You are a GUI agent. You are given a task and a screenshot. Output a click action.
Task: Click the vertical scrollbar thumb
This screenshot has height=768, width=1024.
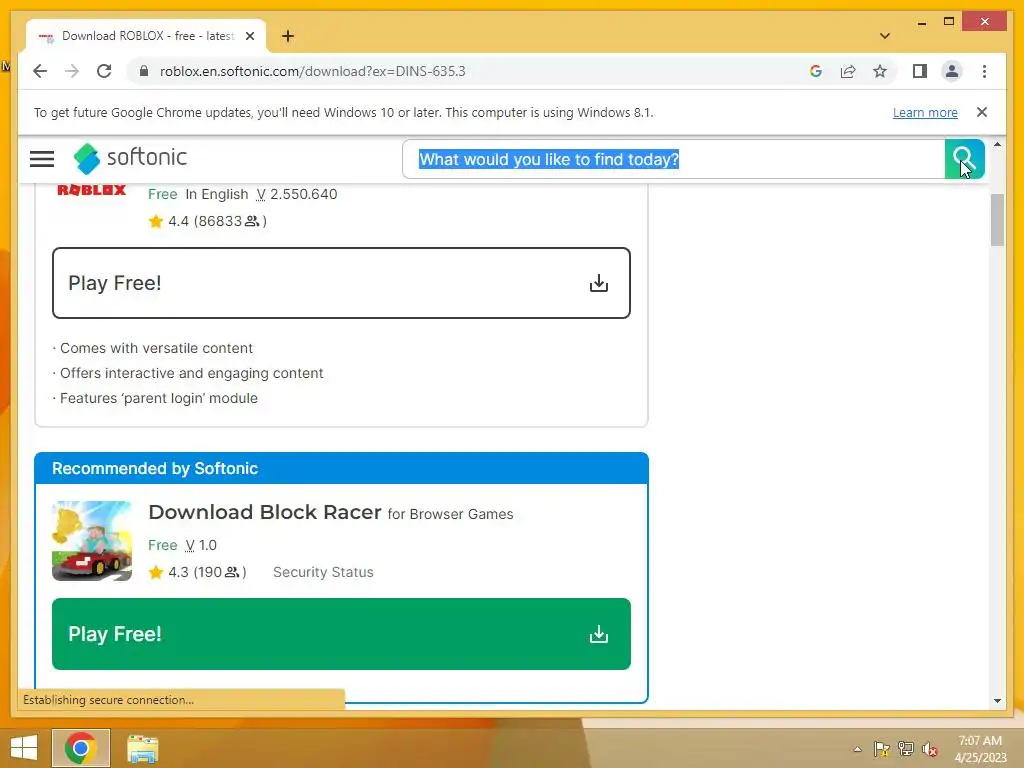pos(997,220)
